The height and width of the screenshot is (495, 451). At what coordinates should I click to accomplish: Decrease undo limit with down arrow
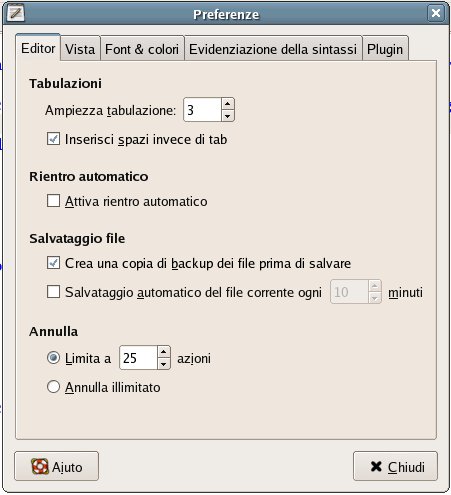(x=164, y=364)
